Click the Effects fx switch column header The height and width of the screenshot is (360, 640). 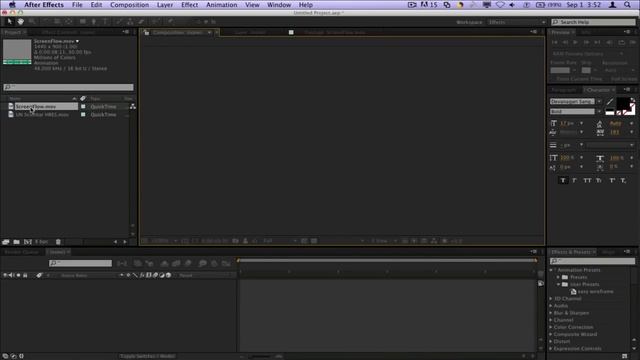click(x=142, y=276)
